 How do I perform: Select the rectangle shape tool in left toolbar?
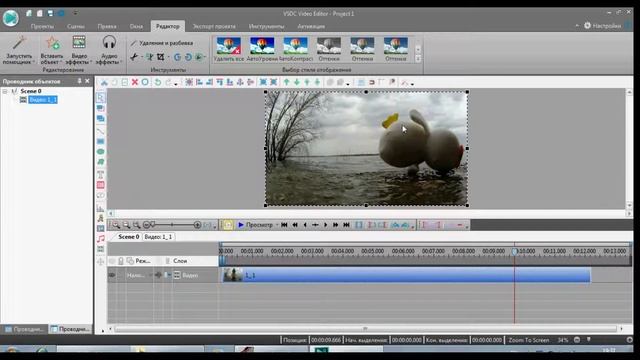tap(100, 141)
